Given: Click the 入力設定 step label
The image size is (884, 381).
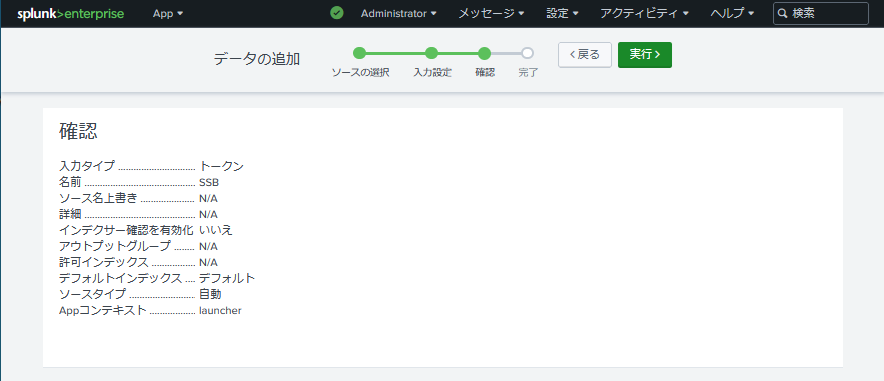Looking at the screenshot, I should [x=432, y=73].
